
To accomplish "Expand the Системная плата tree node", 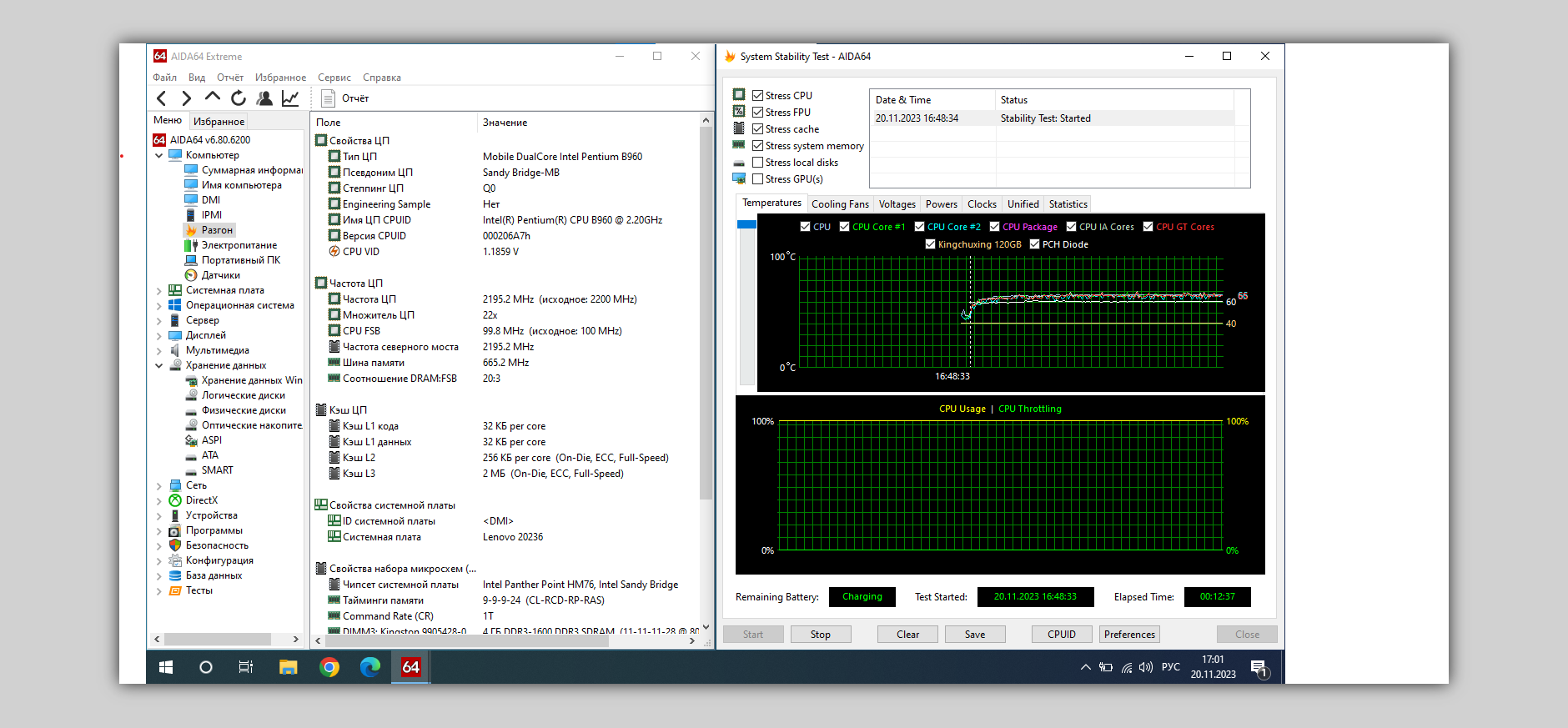I will click(x=158, y=290).
